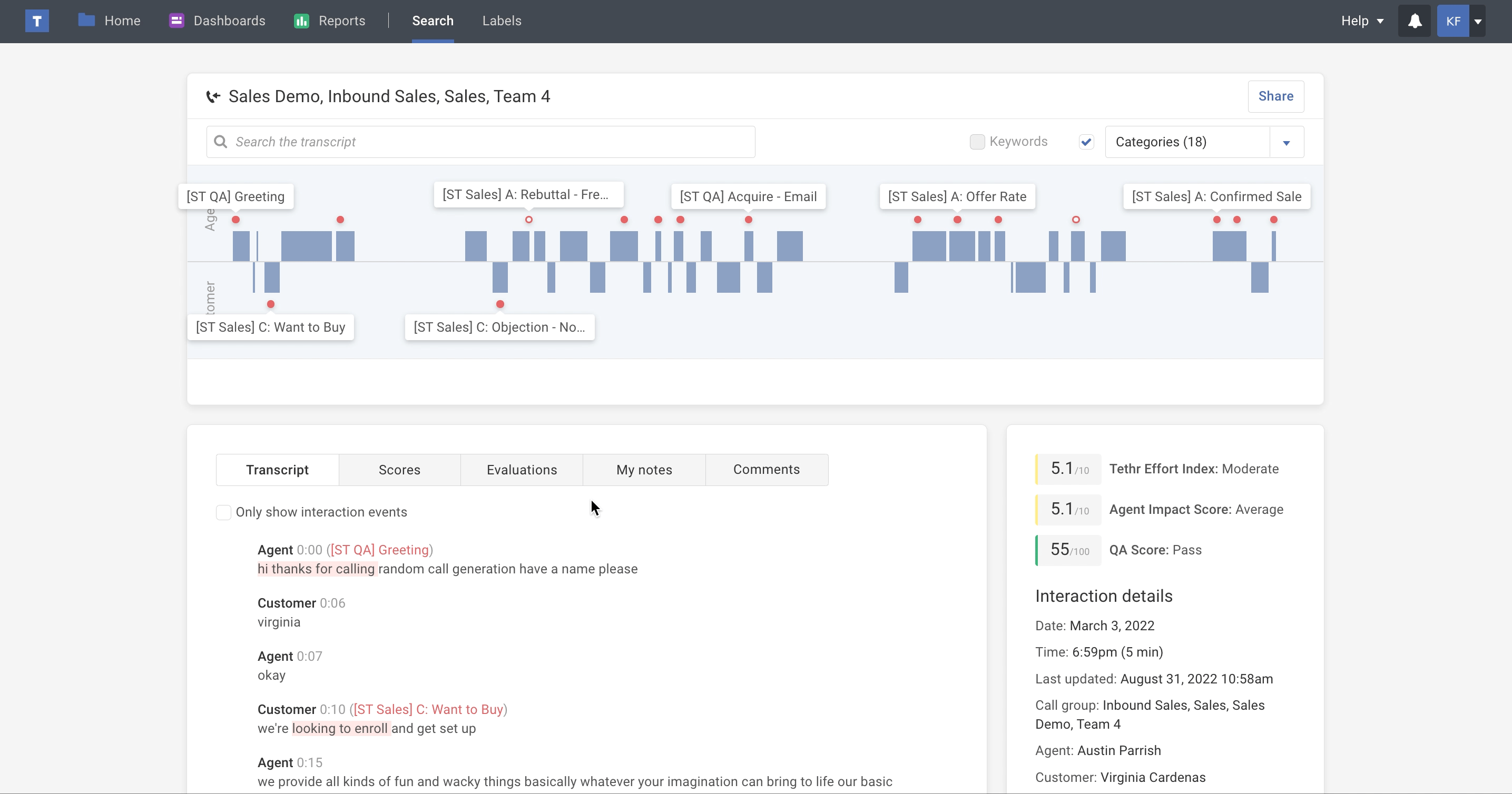Open the Help dropdown menu

click(x=1362, y=21)
